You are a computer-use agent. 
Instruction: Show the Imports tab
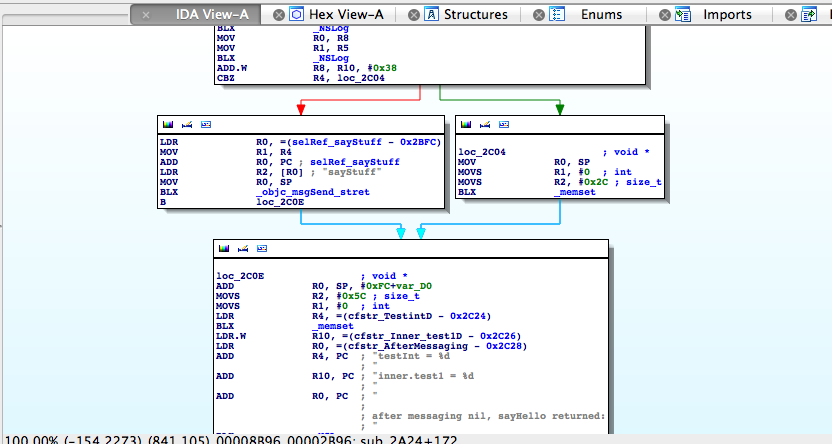coord(727,14)
